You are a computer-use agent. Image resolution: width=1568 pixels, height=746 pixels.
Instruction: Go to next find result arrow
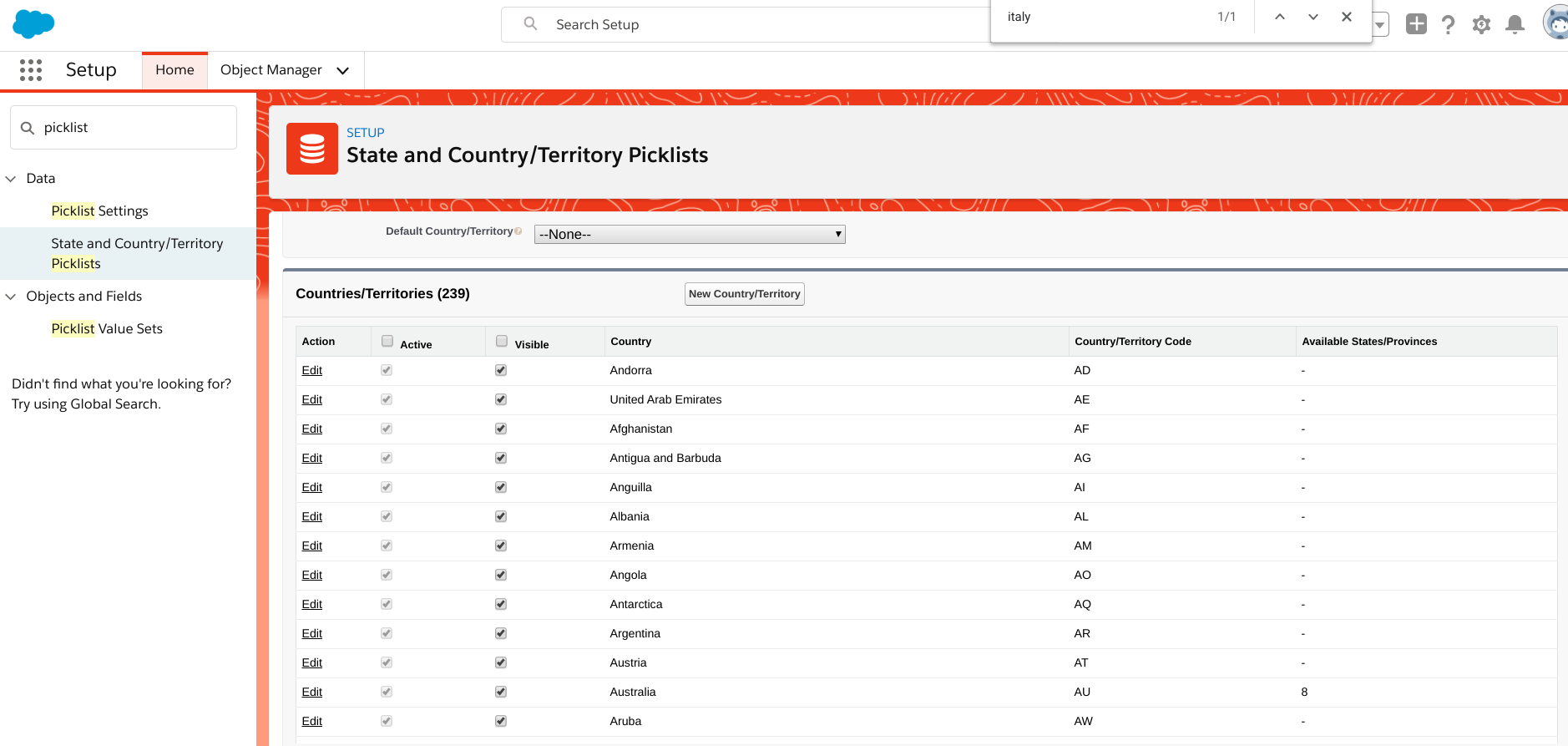tap(1313, 17)
